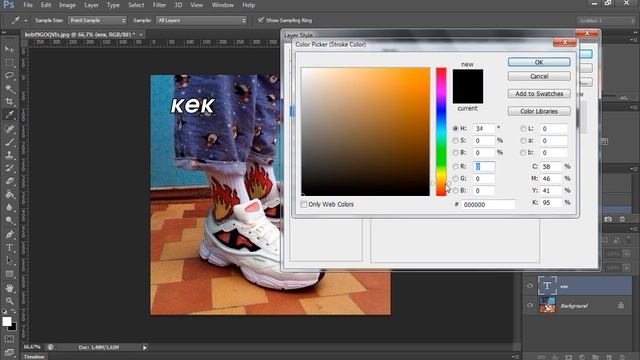Viewport: 640px width, 360px height.
Task: Select the L lightness radio button
Action: 523,128
